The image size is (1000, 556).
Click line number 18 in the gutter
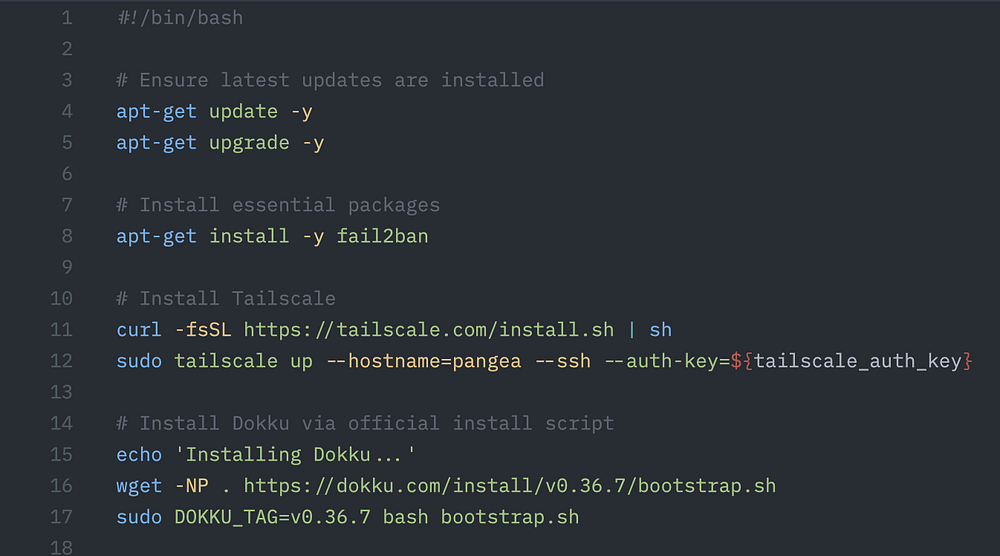pos(60,548)
